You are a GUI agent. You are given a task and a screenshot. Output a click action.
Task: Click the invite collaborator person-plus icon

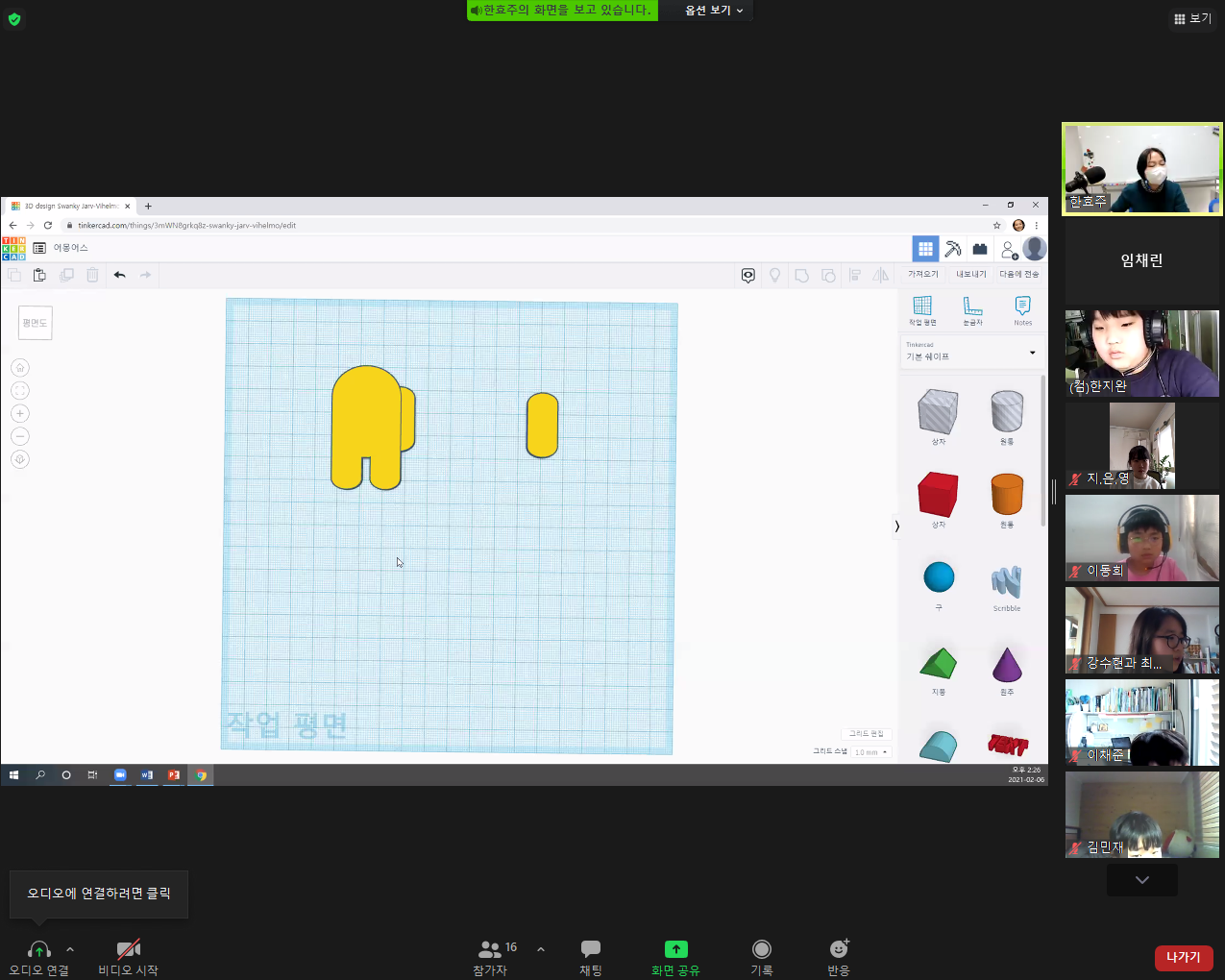pyautogui.click(x=1009, y=250)
